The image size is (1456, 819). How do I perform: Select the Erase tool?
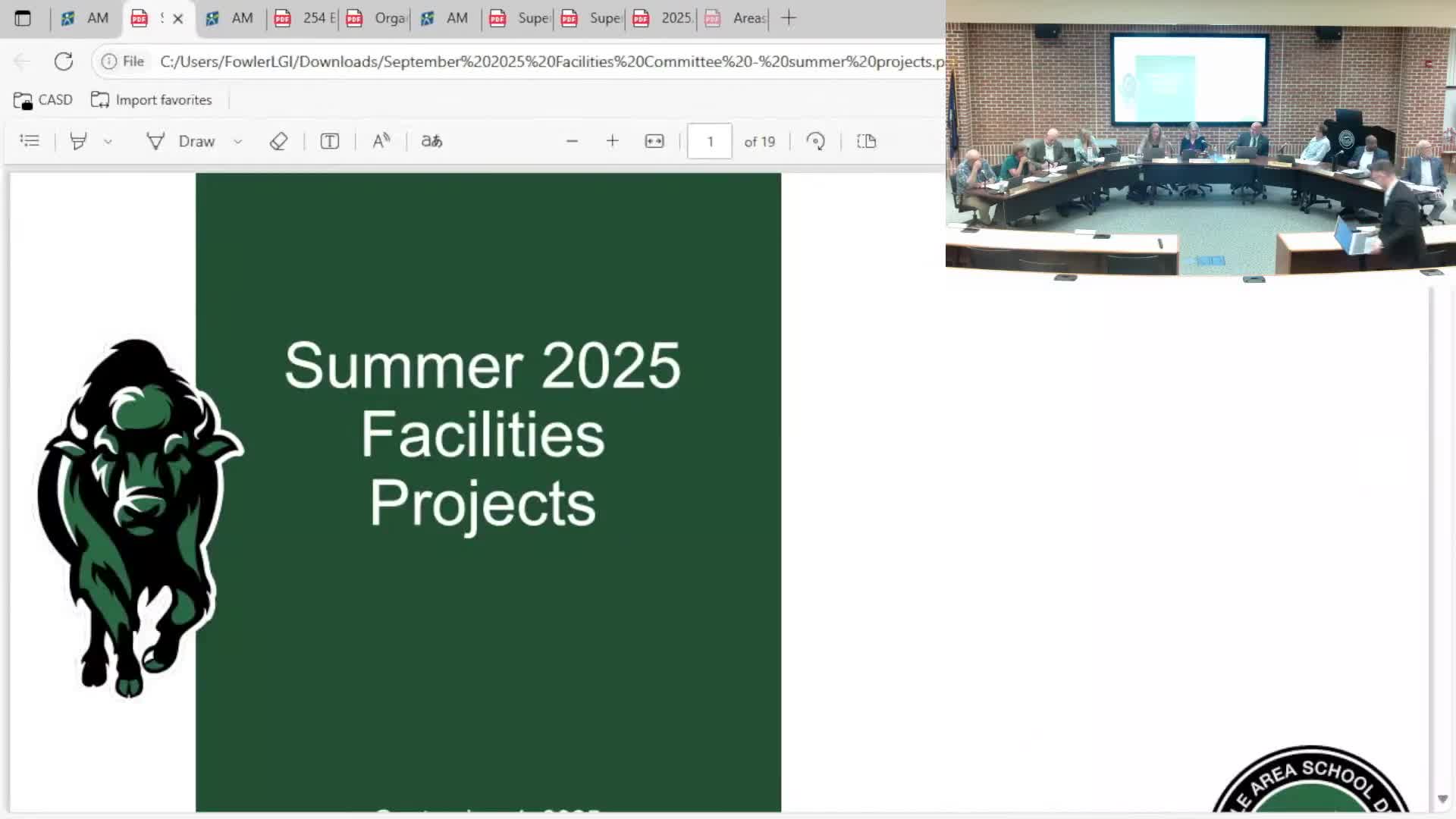(x=278, y=141)
